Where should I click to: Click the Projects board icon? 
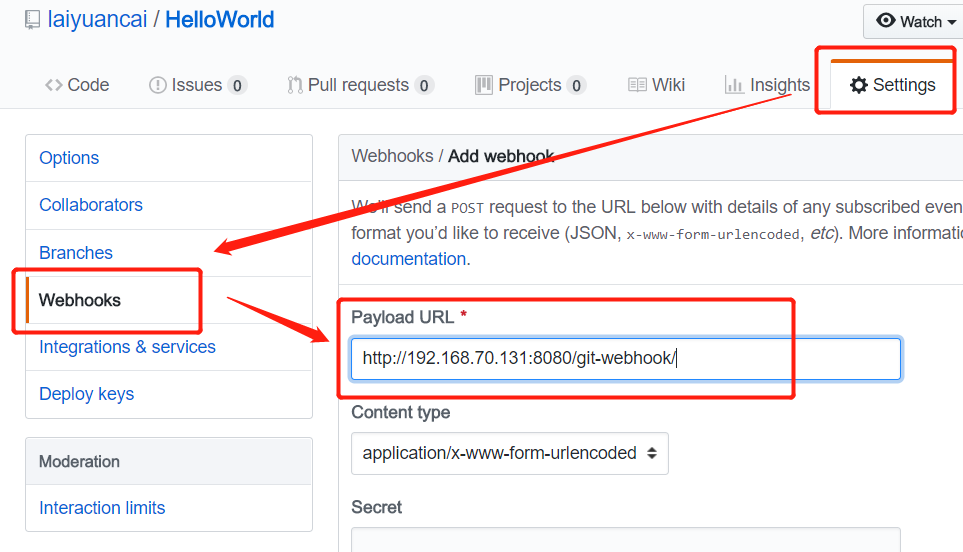point(484,86)
